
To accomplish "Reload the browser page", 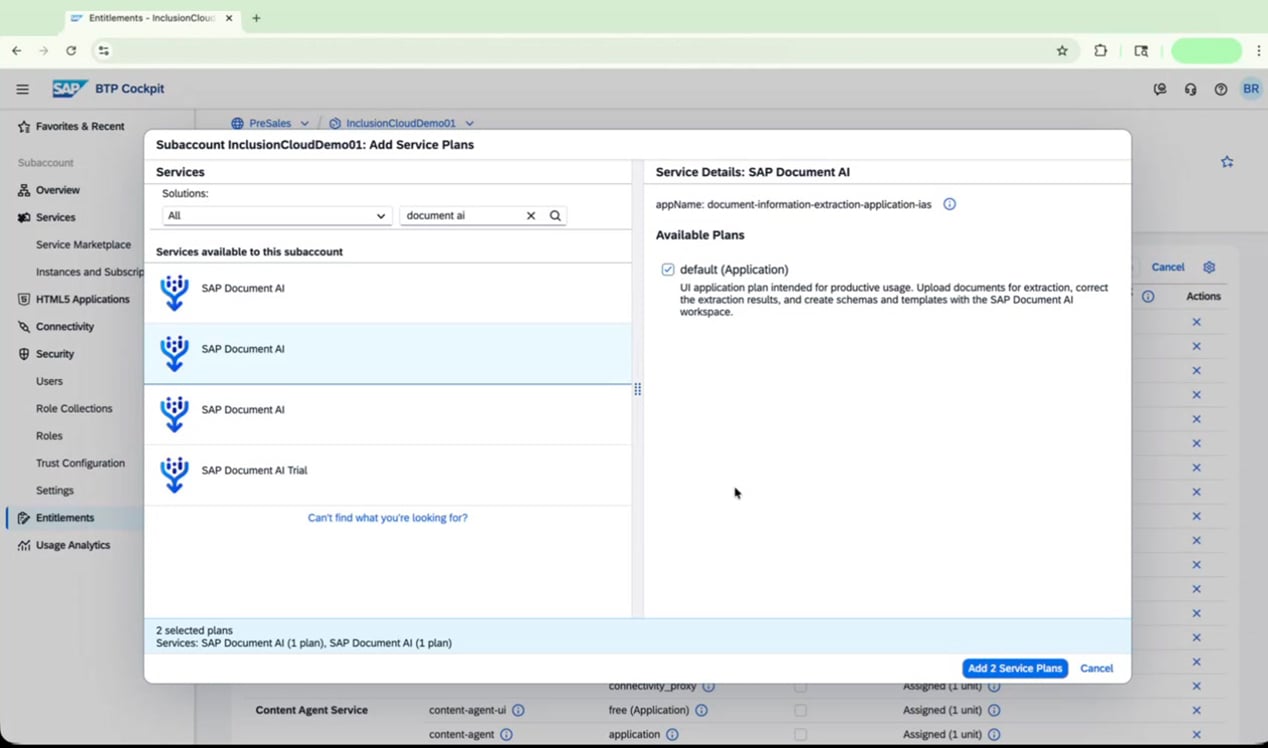I will pyautogui.click(x=71, y=51).
